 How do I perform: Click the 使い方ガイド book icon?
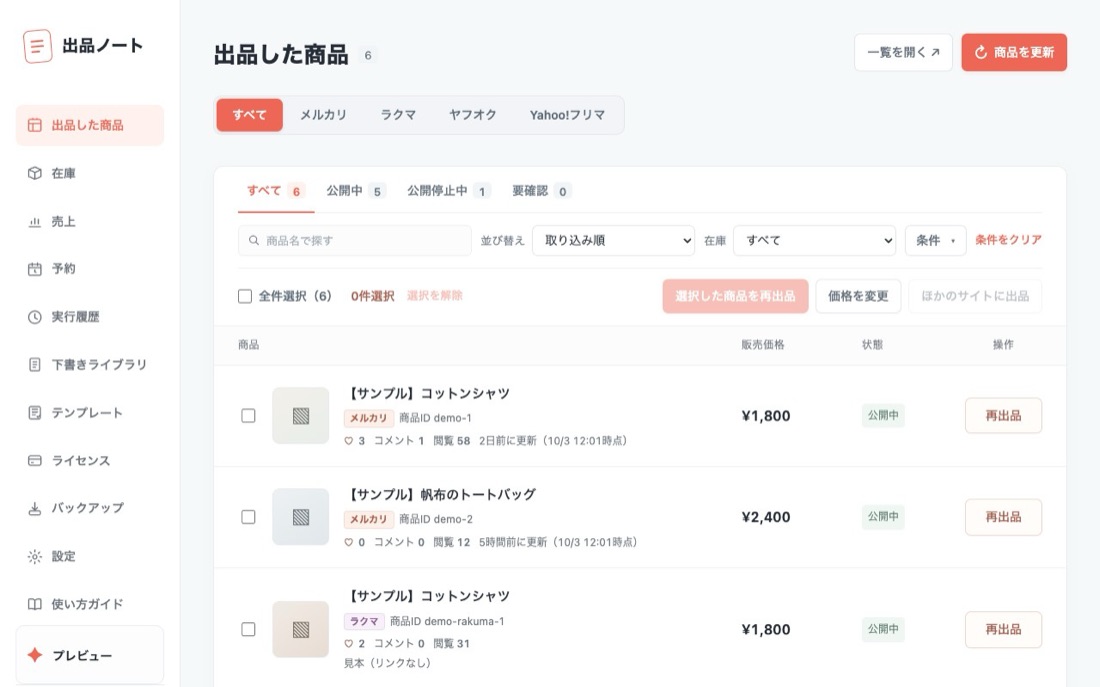pos(34,604)
